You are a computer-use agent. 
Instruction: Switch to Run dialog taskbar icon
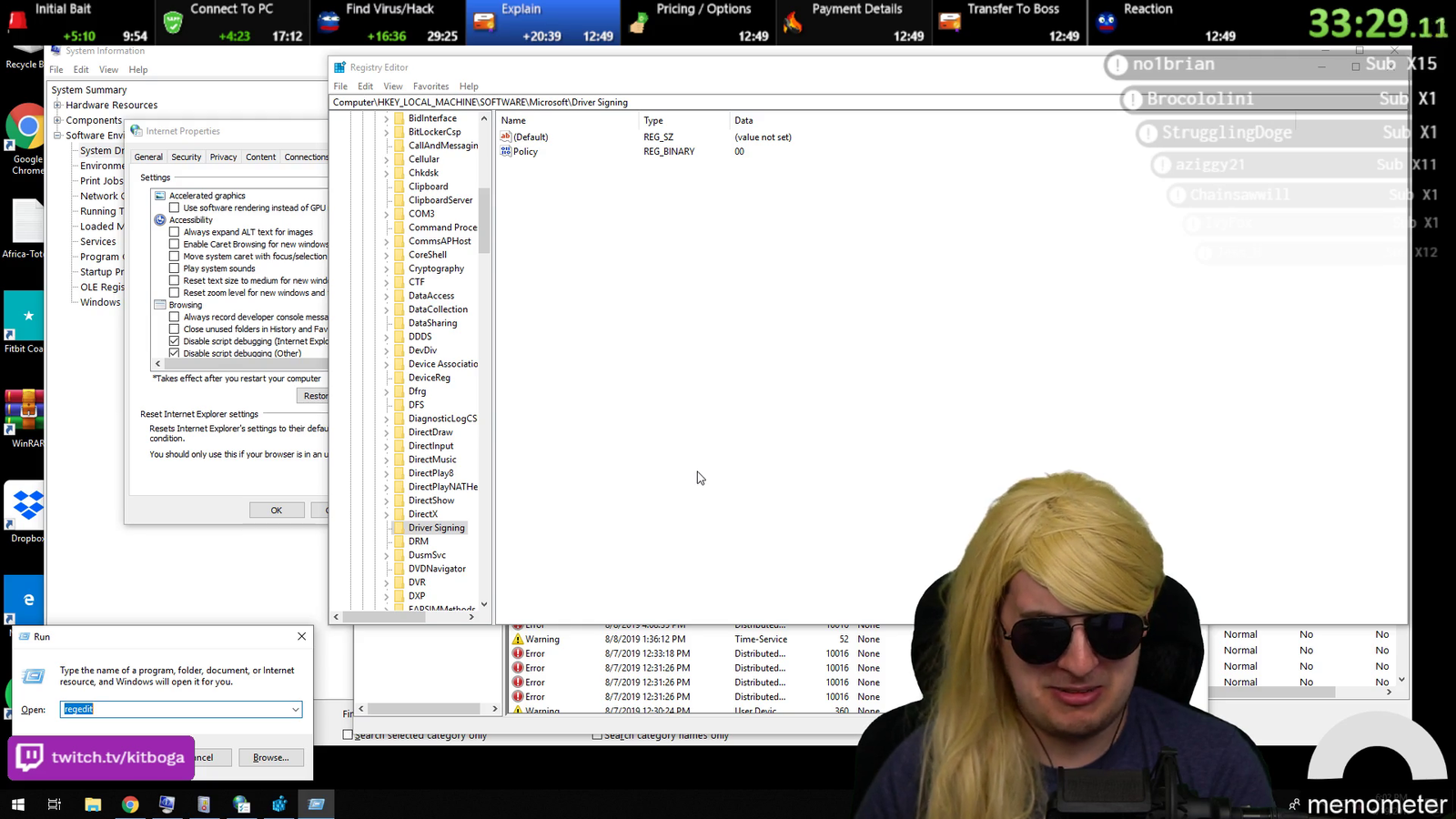click(316, 804)
